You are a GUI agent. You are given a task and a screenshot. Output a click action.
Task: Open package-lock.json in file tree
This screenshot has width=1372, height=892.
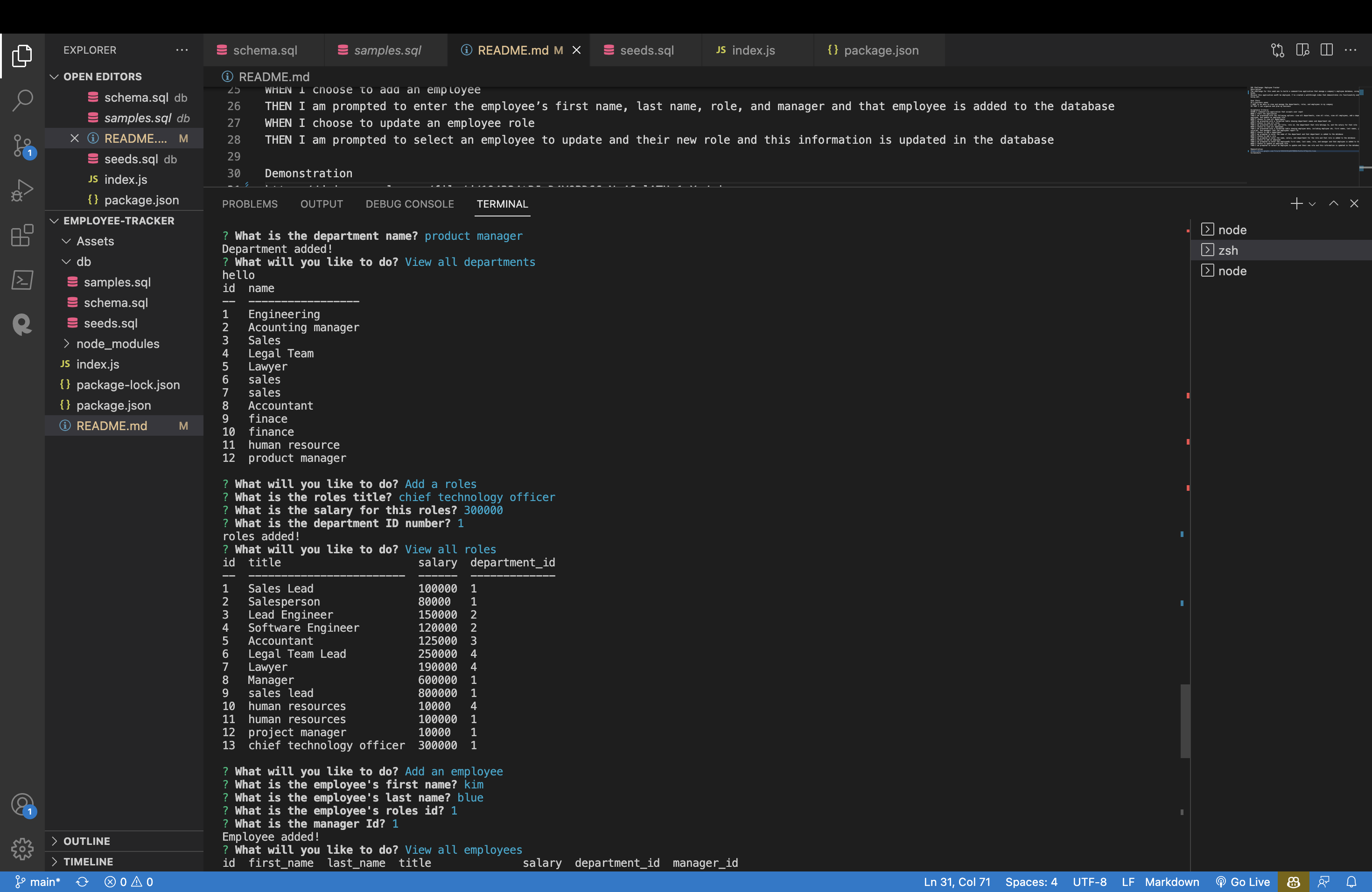125,385
